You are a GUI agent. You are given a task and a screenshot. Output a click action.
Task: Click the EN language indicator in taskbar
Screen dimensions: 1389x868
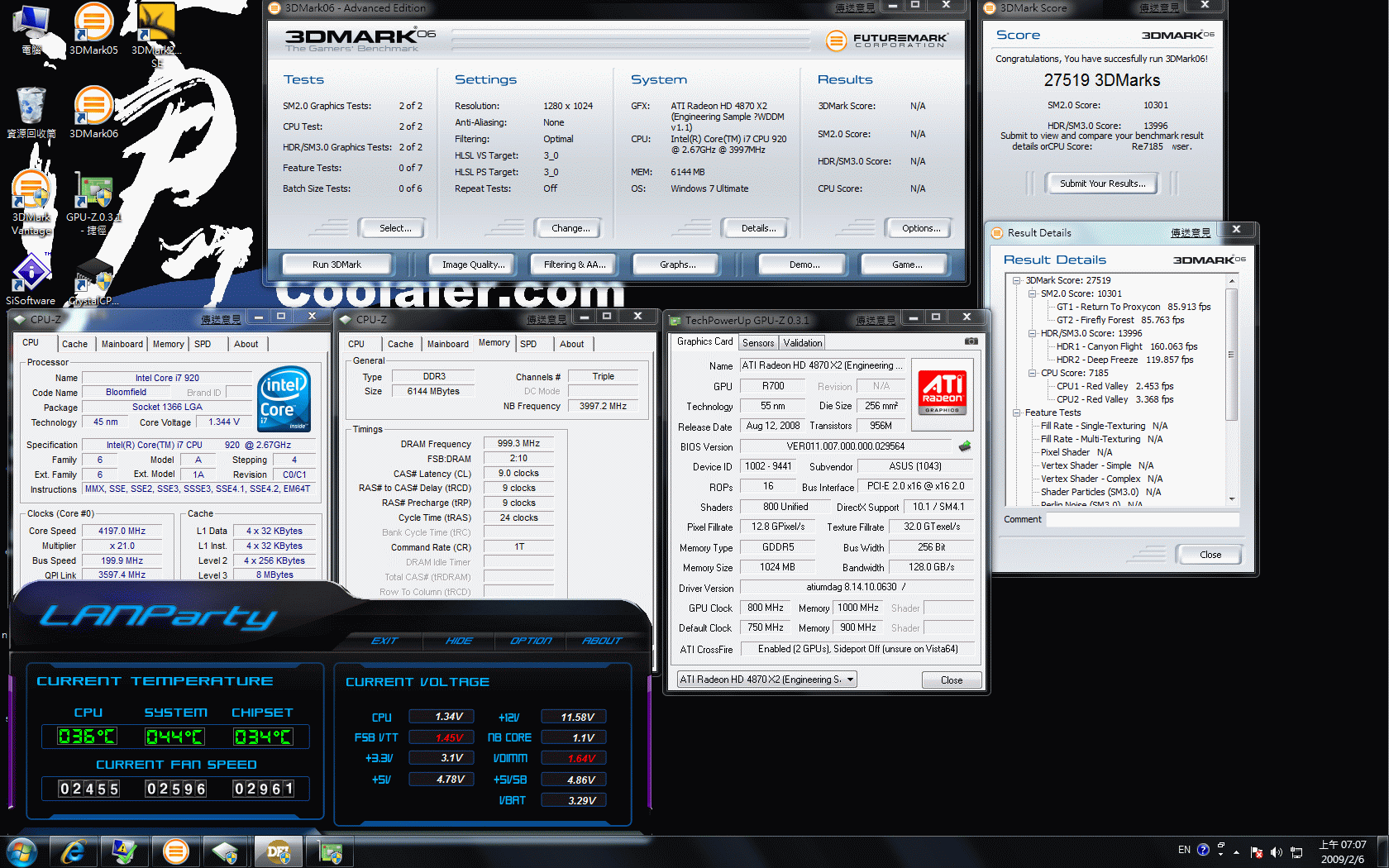[x=1184, y=850]
